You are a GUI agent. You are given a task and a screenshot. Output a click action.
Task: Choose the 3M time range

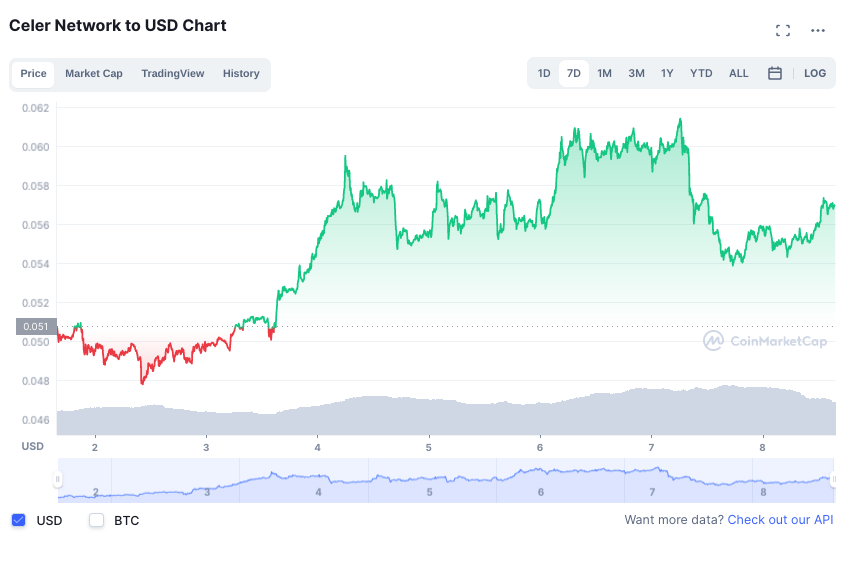click(636, 73)
